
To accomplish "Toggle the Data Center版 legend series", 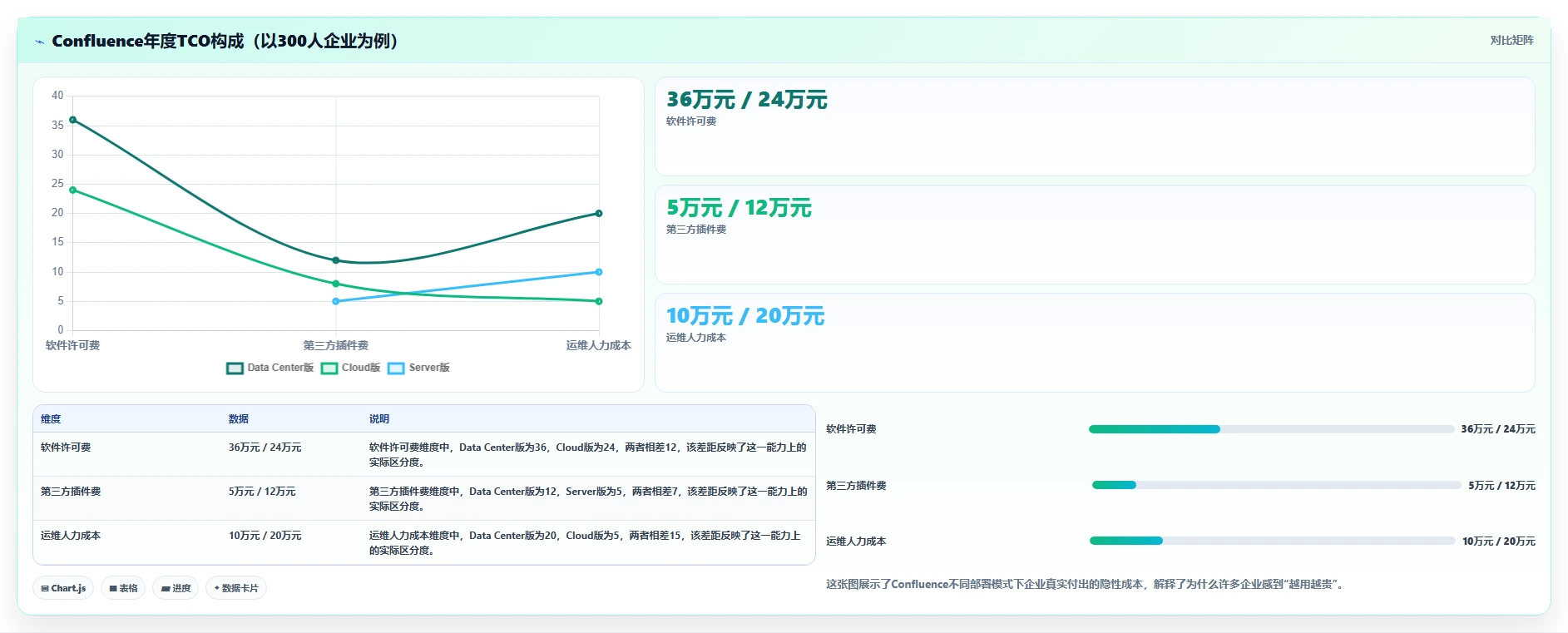I will click(x=270, y=368).
